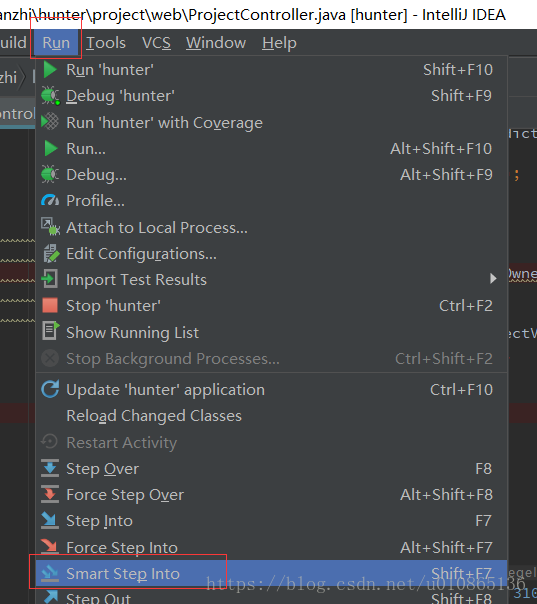The image size is (537, 604).
Task: Select Import Test Results entry
Action: point(271,280)
